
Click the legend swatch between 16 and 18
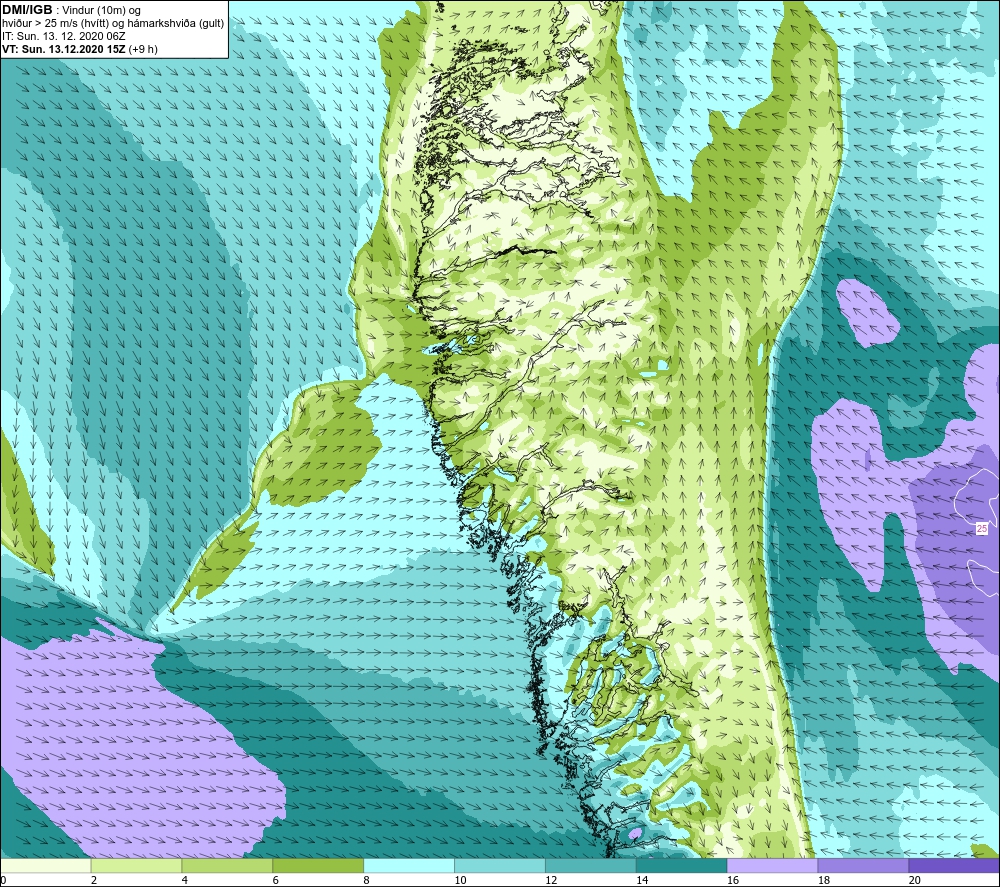pos(772,865)
